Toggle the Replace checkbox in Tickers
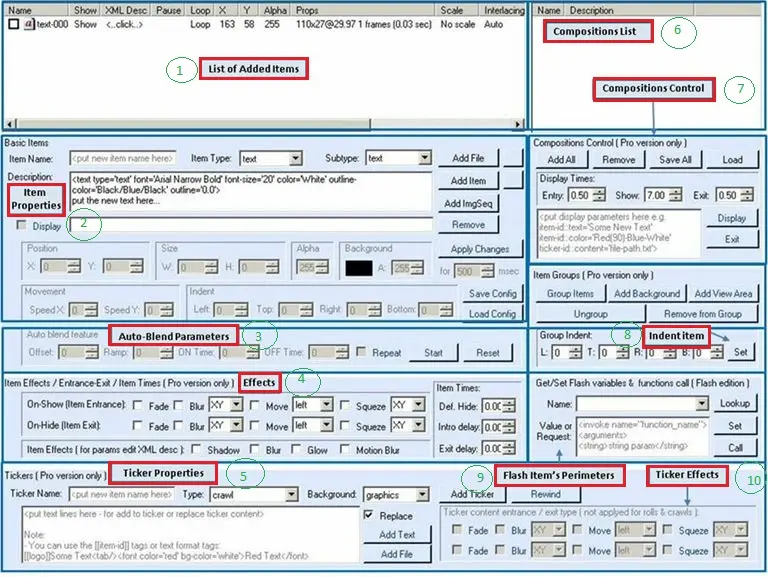The width and height of the screenshot is (768, 577). point(368,516)
